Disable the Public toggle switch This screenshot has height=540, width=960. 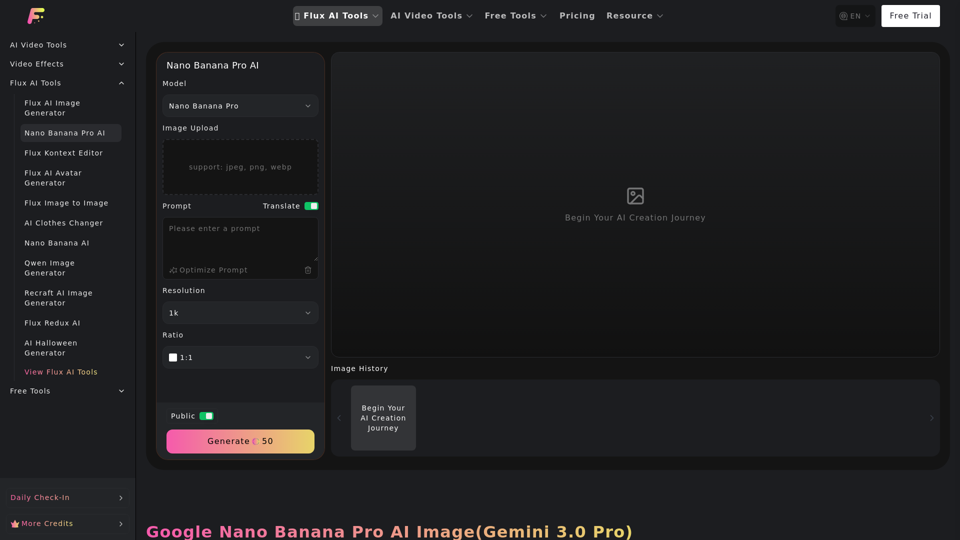click(x=206, y=416)
